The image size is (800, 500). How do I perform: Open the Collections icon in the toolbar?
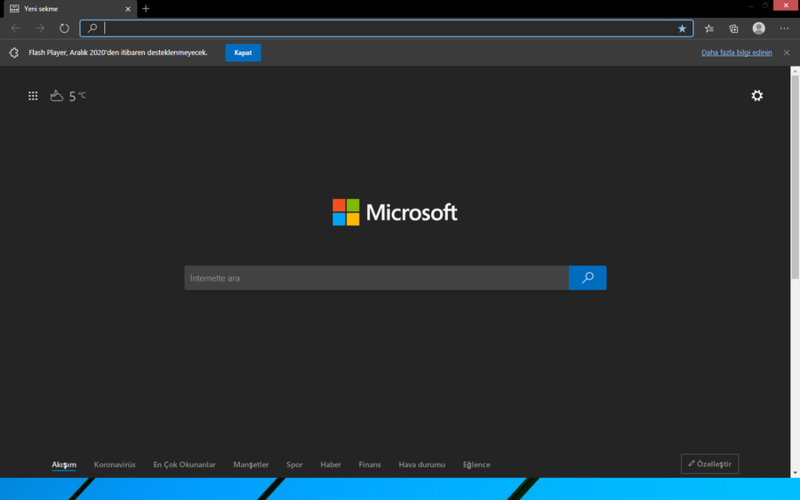point(734,29)
